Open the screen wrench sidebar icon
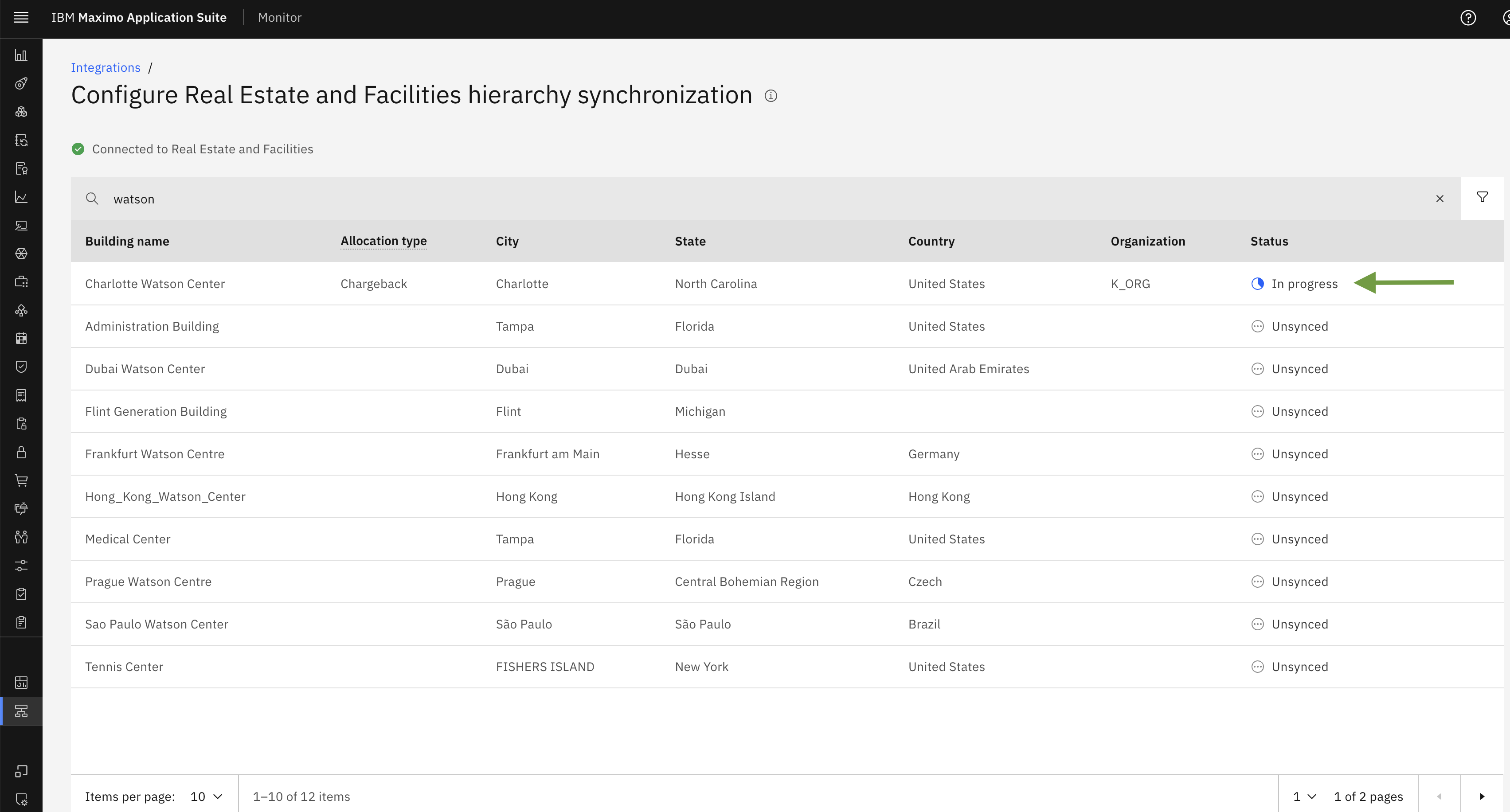1510x812 pixels. pyautogui.click(x=21, y=226)
